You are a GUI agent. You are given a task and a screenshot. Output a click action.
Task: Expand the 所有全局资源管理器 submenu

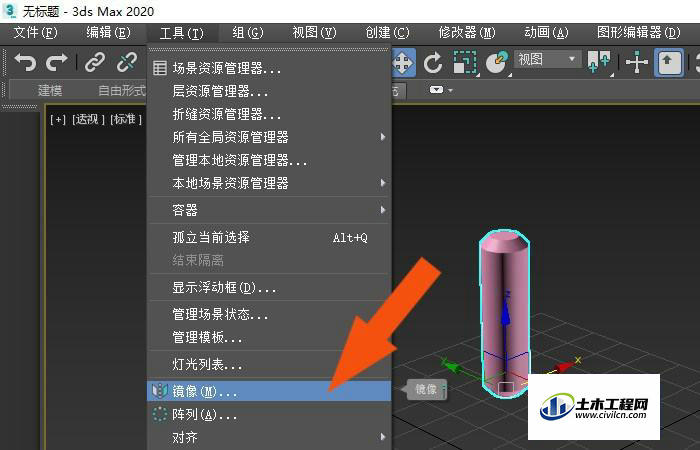[383, 137]
